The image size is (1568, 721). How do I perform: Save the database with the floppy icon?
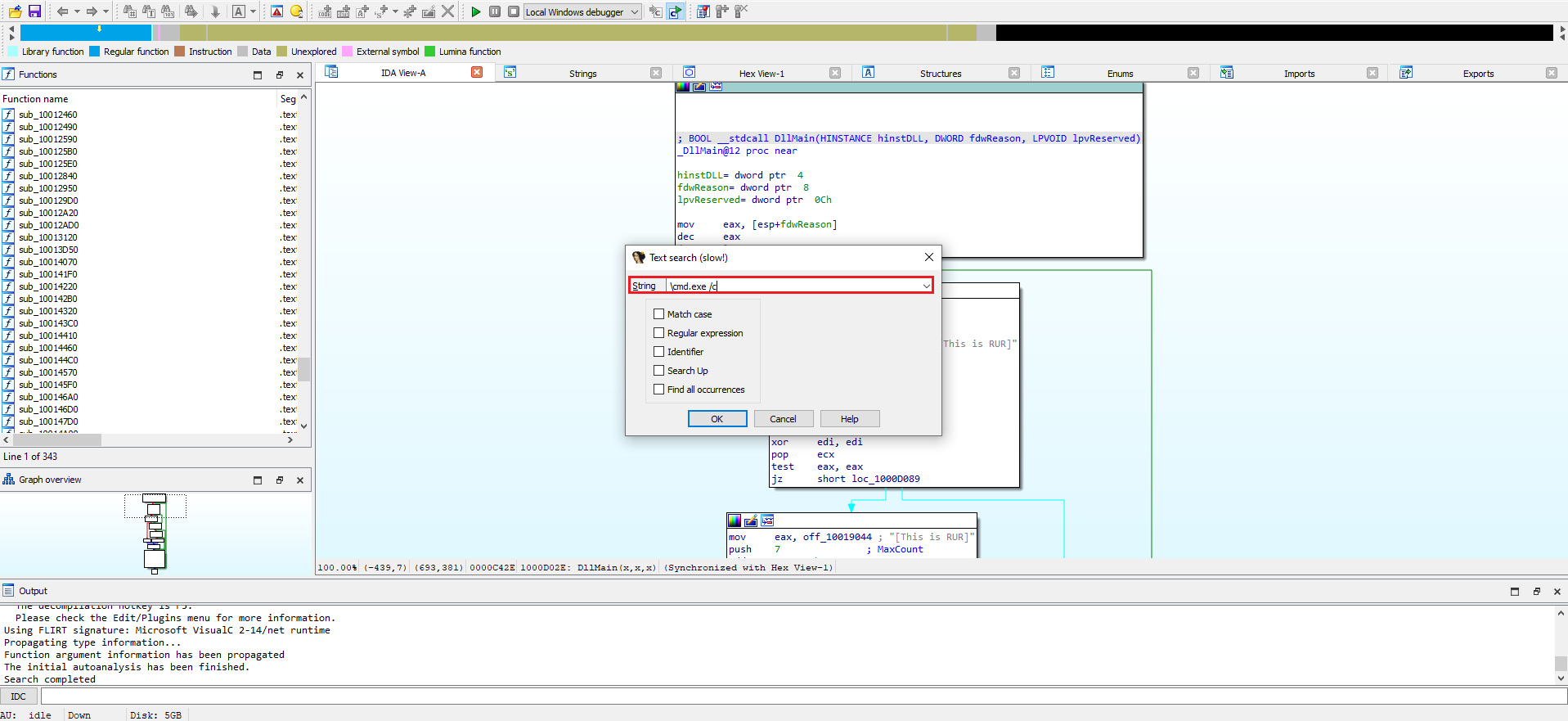pyautogui.click(x=34, y=11)
